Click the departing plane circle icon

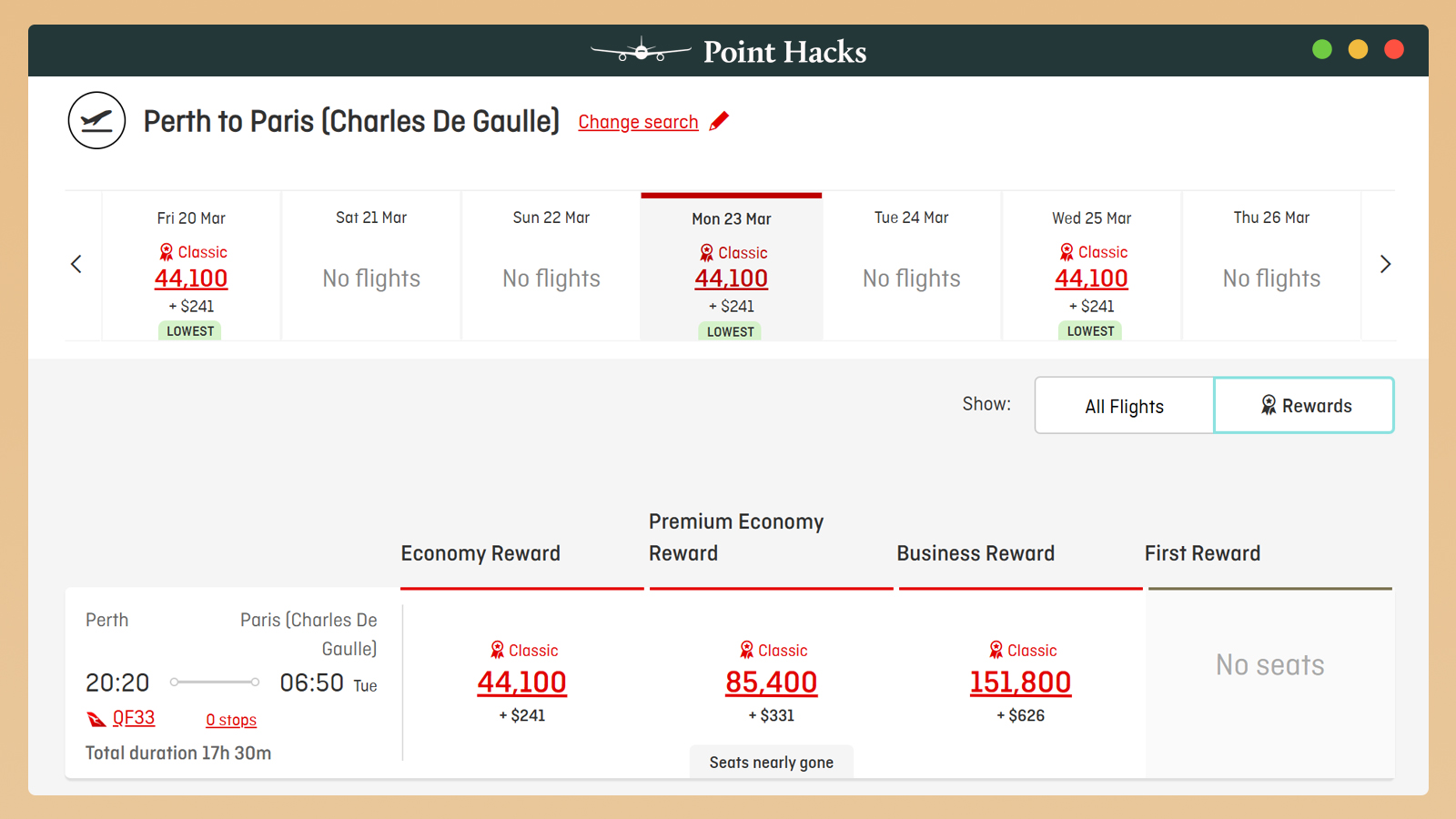coord(96,120)
